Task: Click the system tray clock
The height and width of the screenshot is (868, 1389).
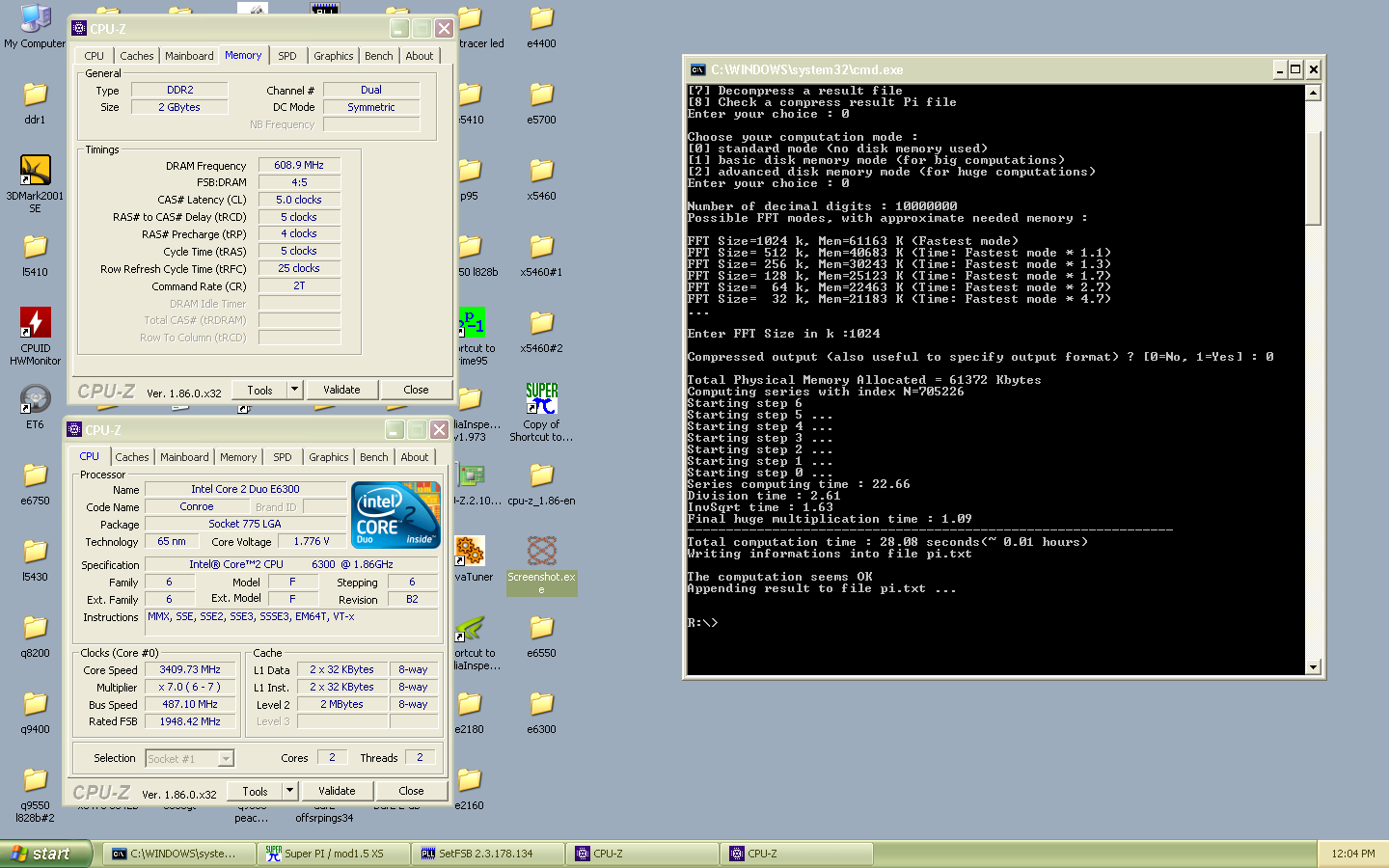Action: 1353,854
